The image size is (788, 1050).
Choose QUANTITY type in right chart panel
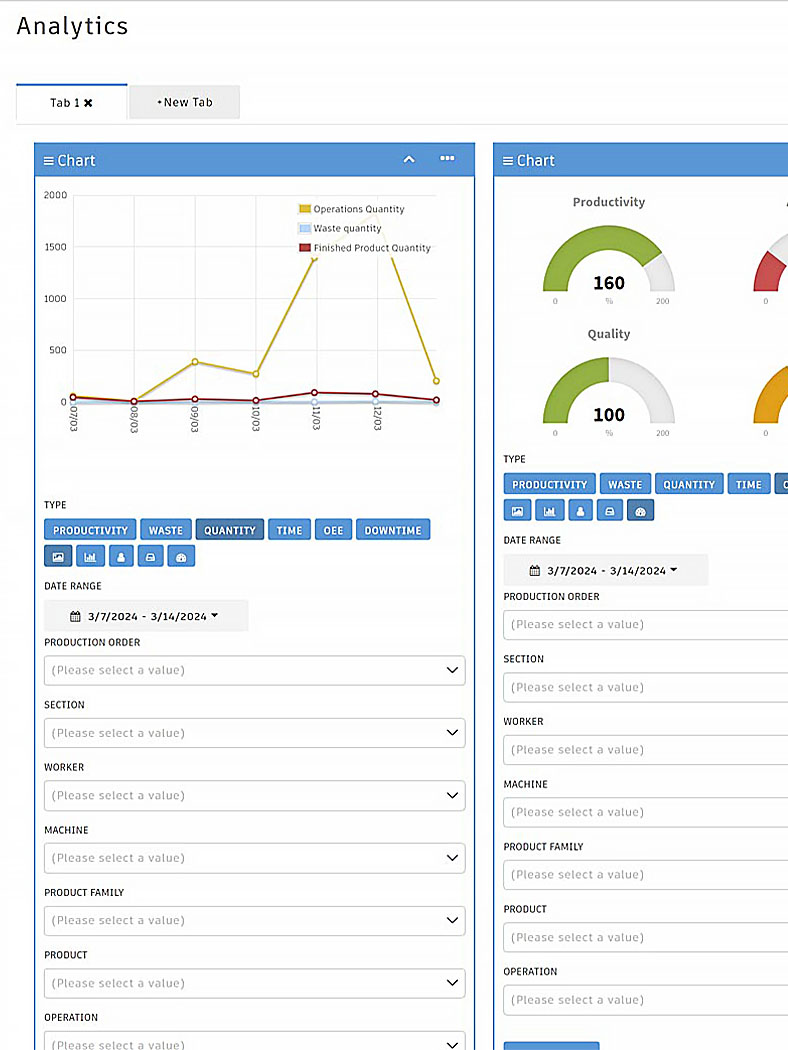(689, 484)
